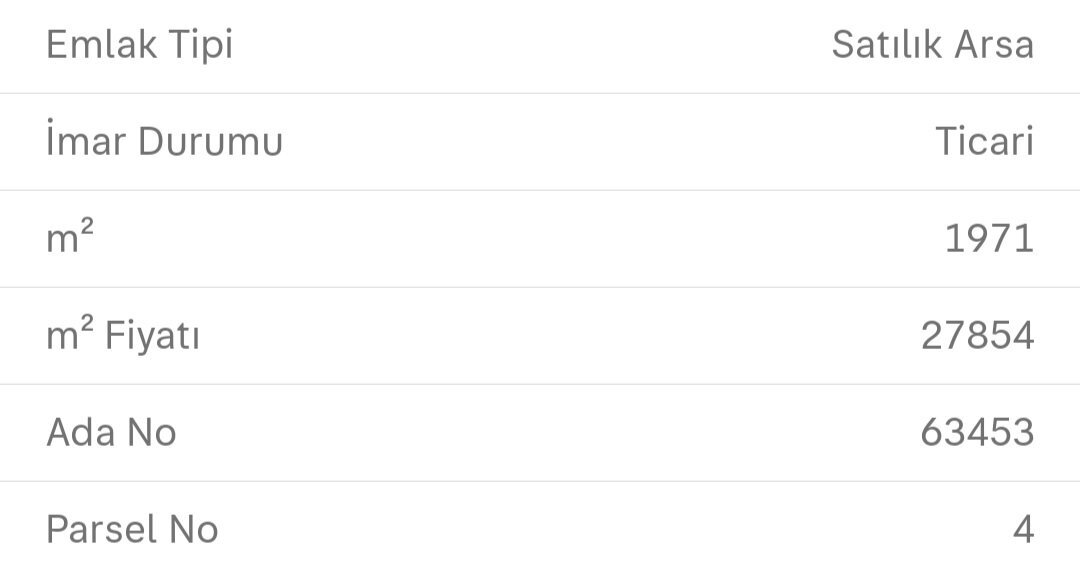Screen dimensions: 1080x576
Task: Click empty space between Ada No and 63453
Action: pyautogui.click(x=540, y=433)
